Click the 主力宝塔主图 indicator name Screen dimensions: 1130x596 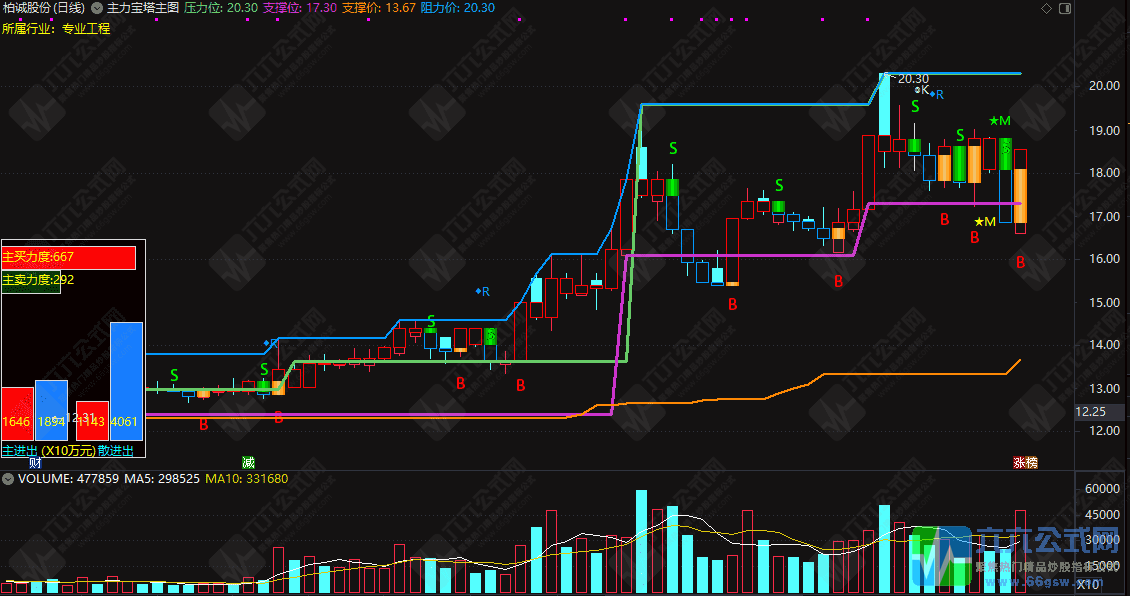coord(143,8)
